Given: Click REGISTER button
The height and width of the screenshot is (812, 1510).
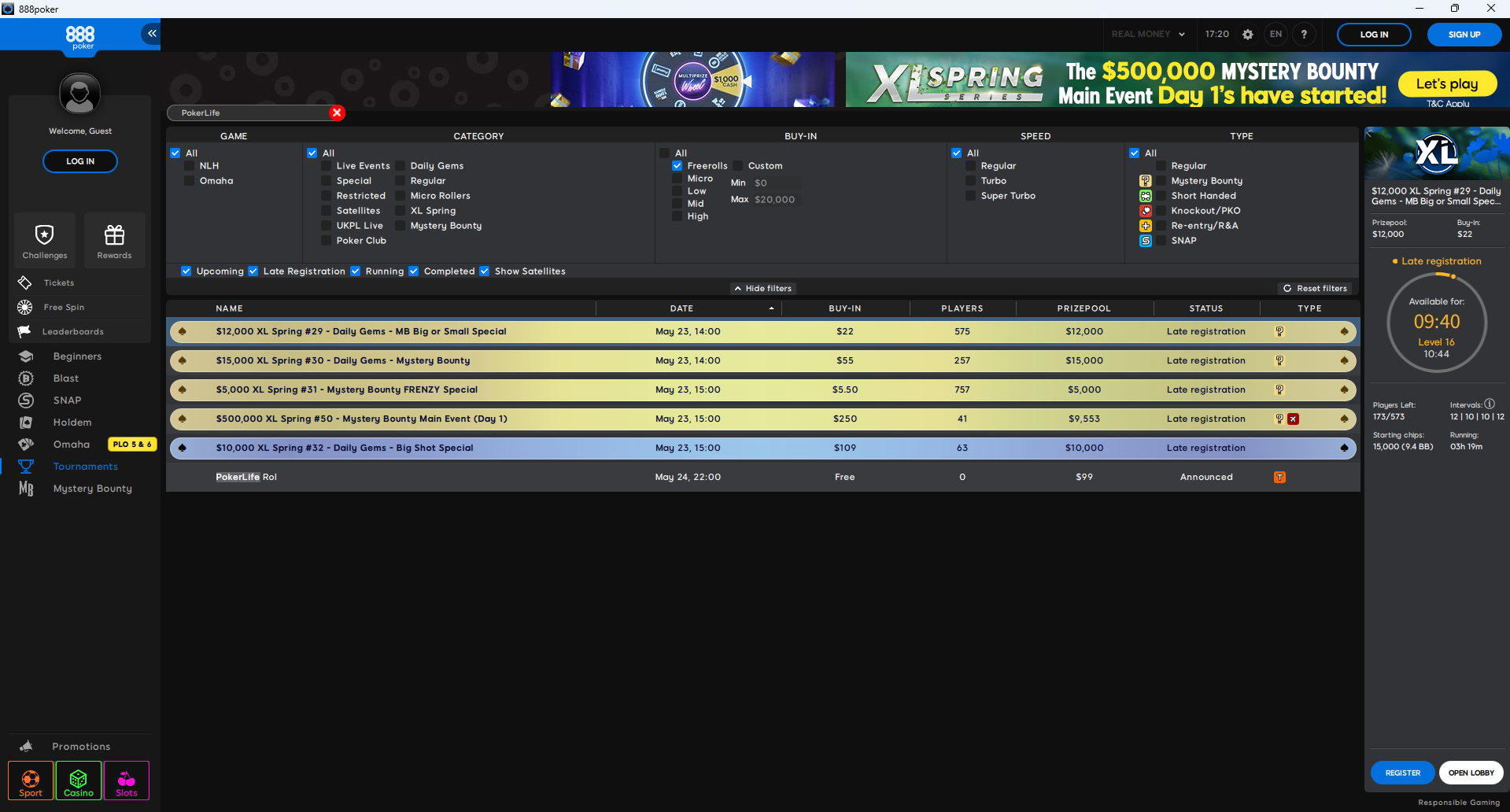Looking at the screenshot, I should click(x=1403, y=773).
